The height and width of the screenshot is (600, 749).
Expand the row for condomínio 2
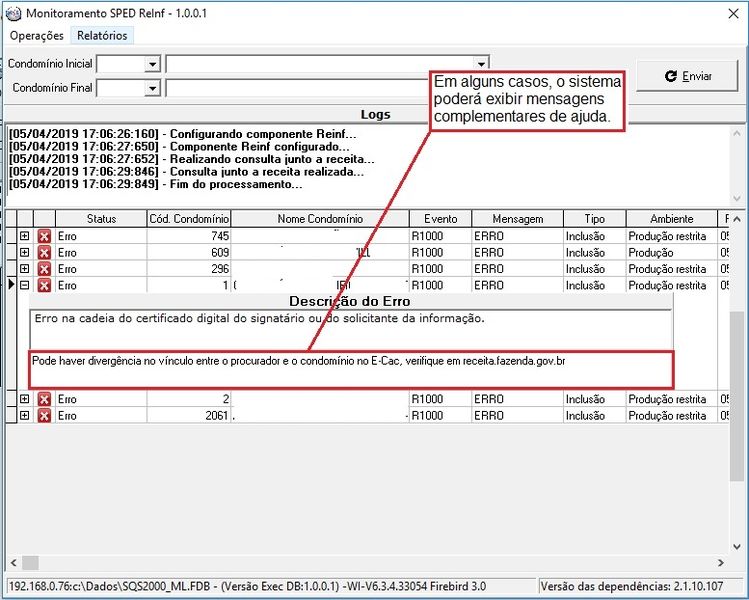25,399
